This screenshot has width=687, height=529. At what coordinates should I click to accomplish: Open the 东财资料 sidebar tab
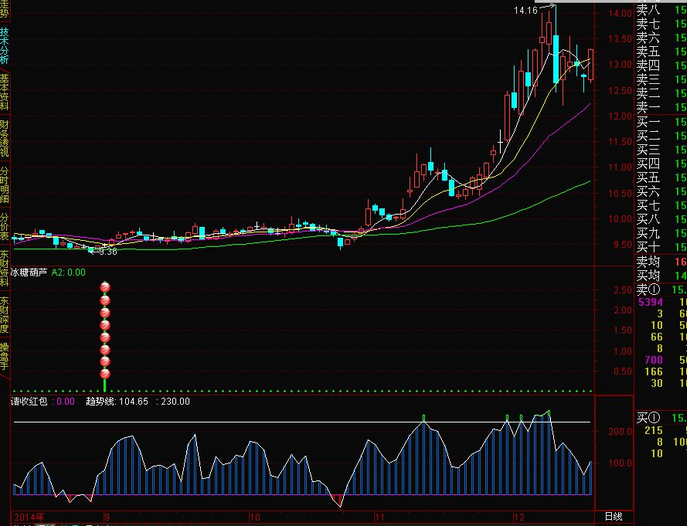(x=4, y=268)
